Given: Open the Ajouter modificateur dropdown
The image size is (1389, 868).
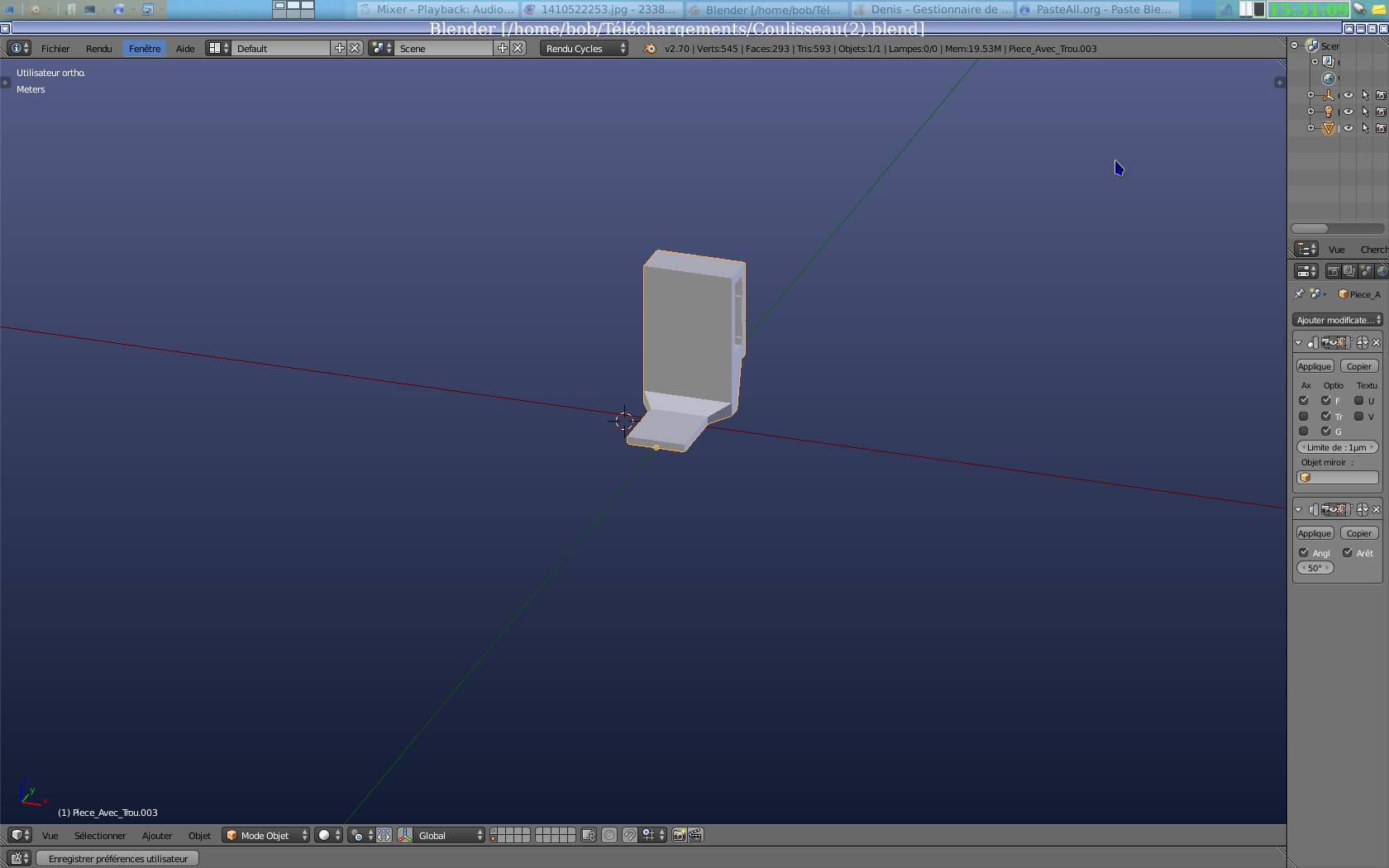Looking at the screenshot, I should 1337,320.
